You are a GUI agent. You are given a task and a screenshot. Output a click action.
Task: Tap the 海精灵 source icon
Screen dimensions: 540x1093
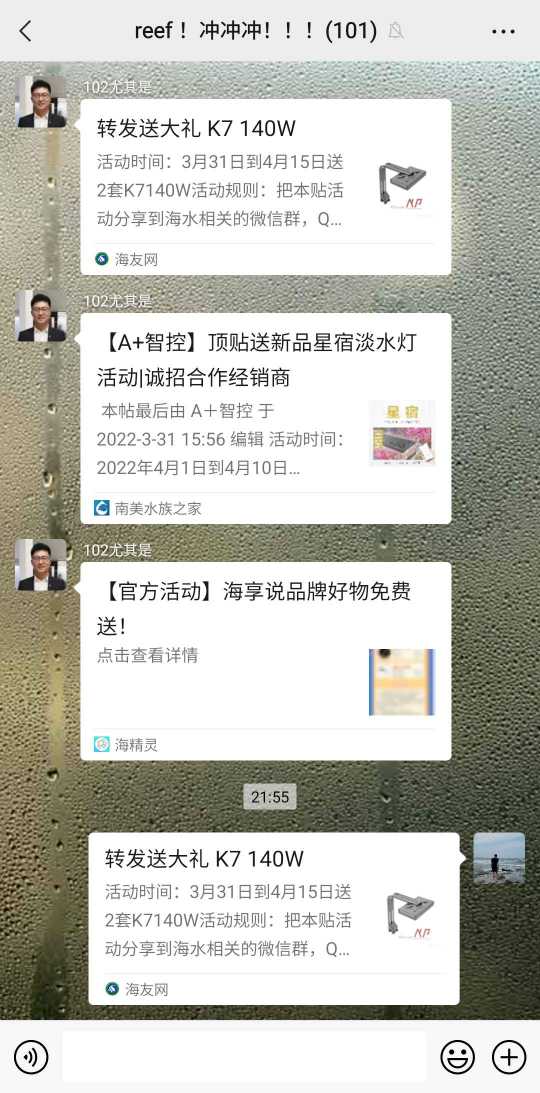(102, 744)
